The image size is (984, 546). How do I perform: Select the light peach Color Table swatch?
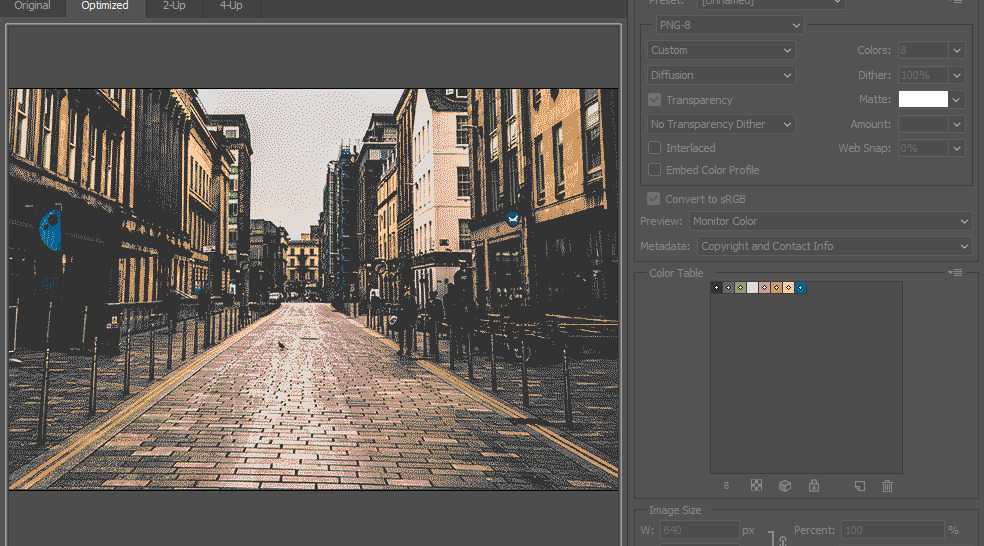click(x=788, y=287)
